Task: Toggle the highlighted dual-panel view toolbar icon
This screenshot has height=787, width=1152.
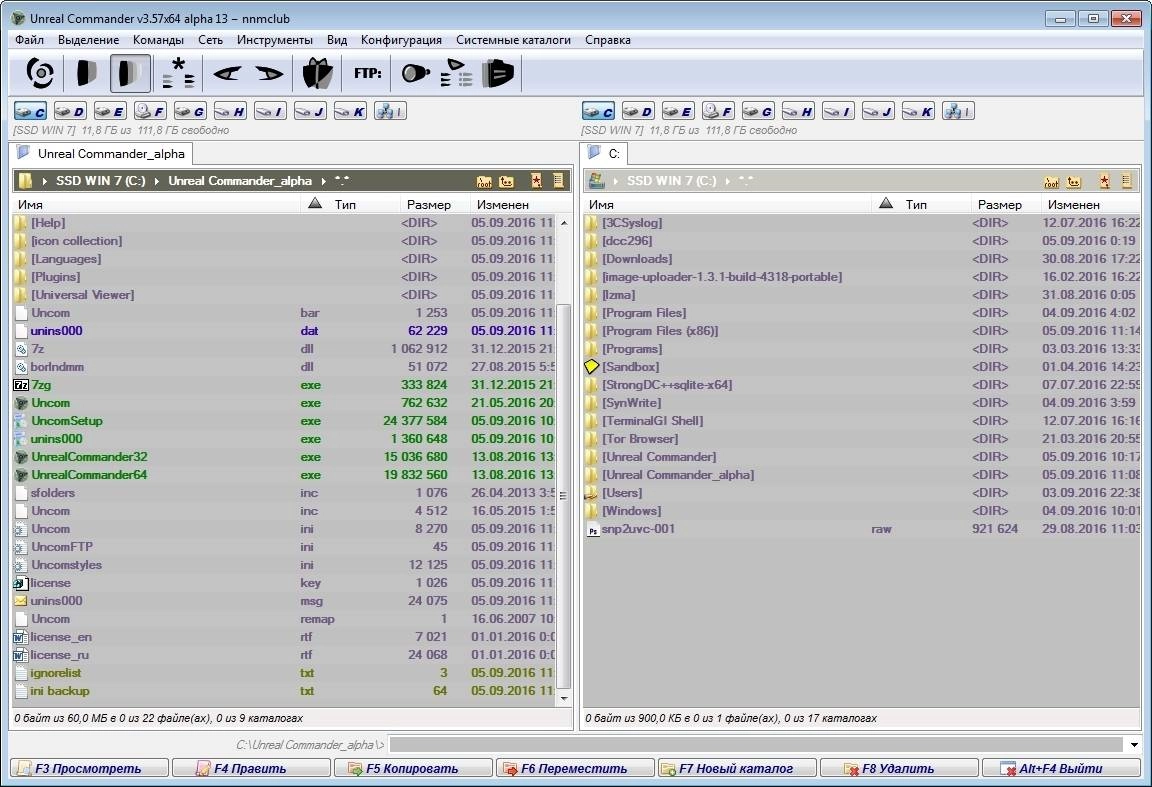Action: click(x=131, y=73)
